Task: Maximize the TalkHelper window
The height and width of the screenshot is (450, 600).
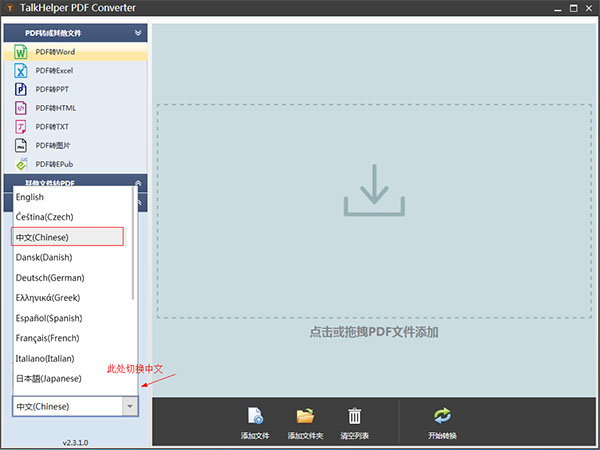Action: click(574, 8)
